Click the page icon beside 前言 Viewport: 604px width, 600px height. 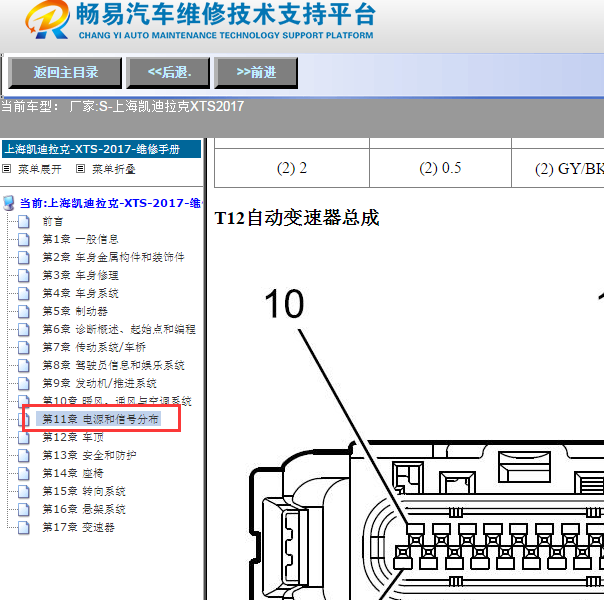pos(23,221)
